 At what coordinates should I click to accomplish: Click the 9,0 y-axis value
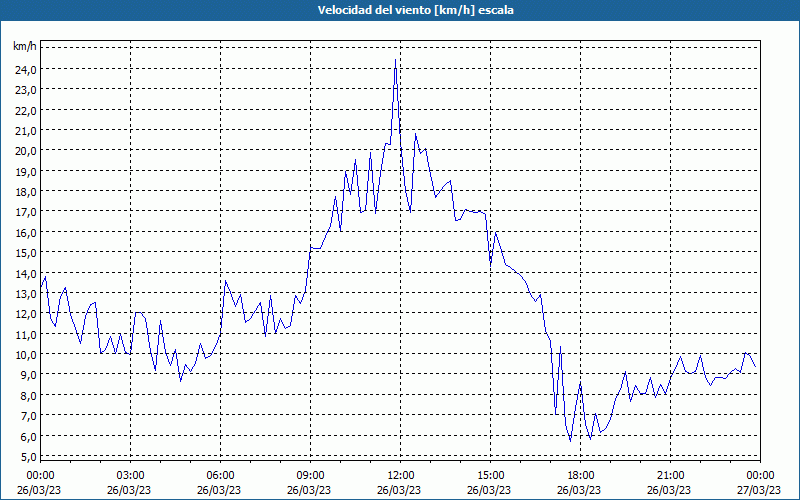28,375
